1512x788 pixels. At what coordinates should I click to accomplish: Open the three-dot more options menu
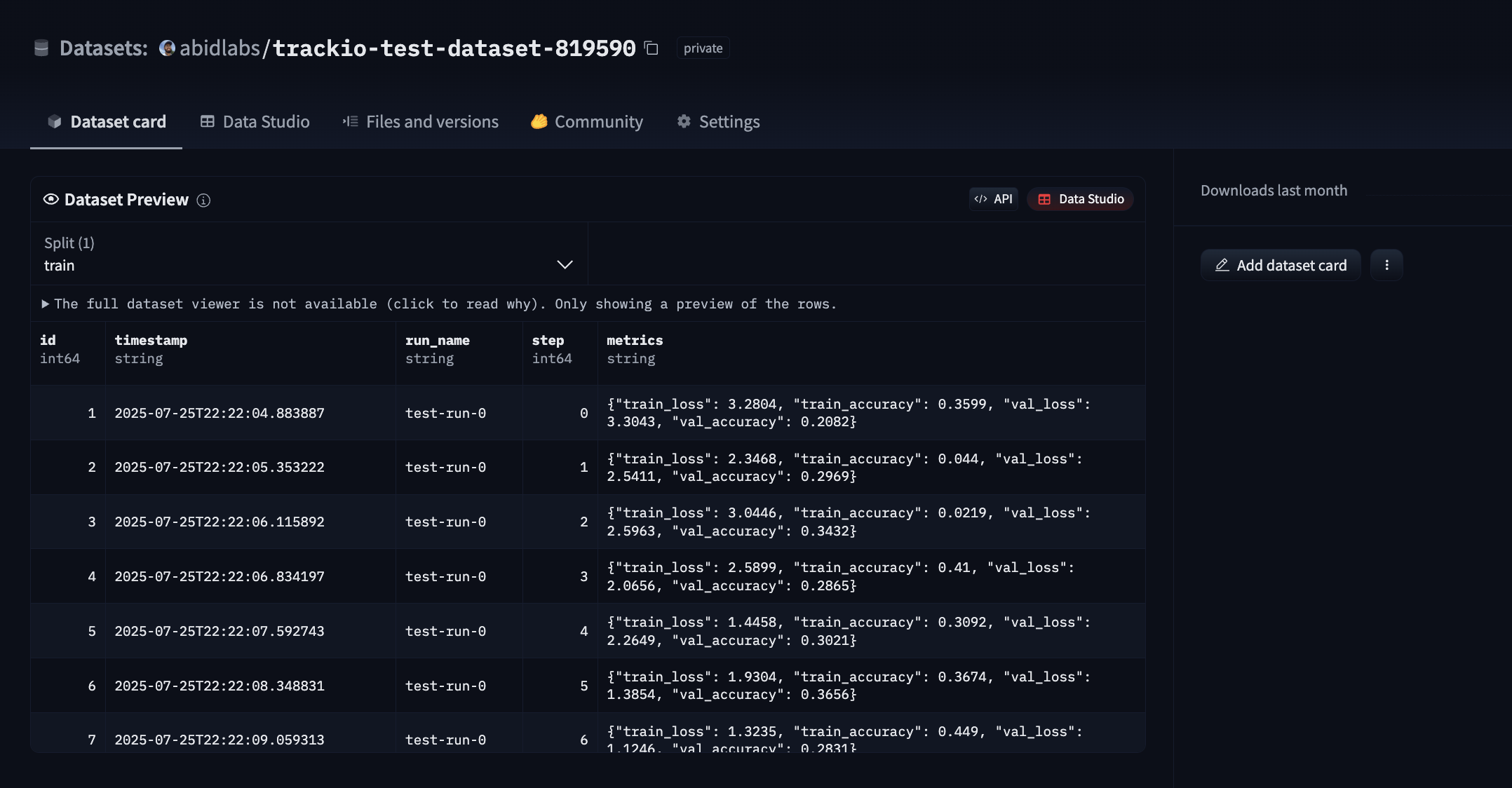(1386, 265)
